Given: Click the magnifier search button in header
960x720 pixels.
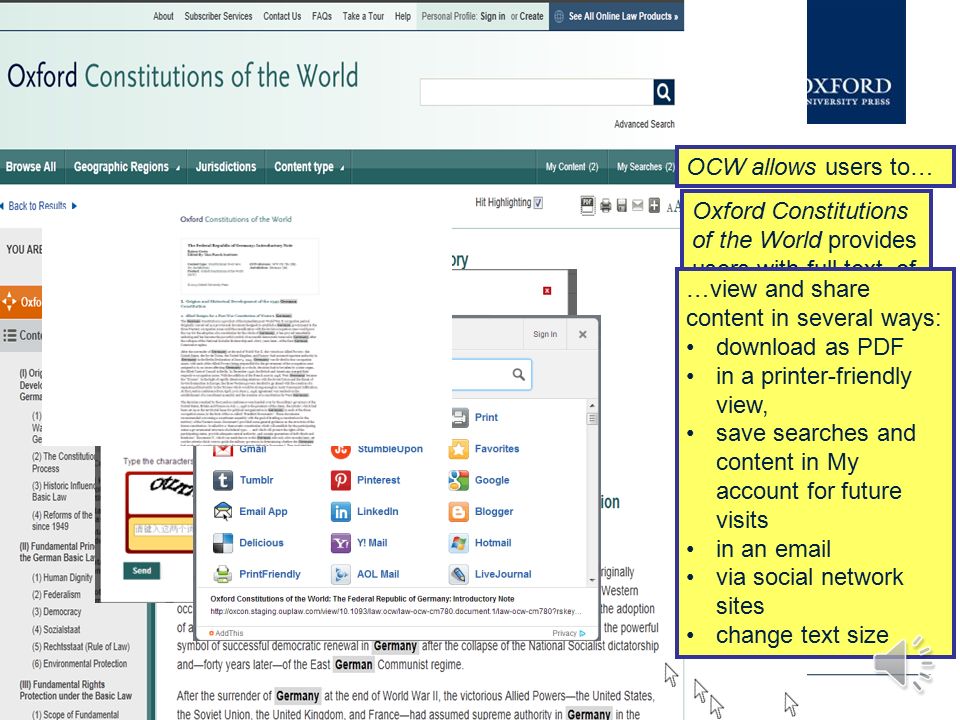Looking at the screenshot, I should pos(664,92).
